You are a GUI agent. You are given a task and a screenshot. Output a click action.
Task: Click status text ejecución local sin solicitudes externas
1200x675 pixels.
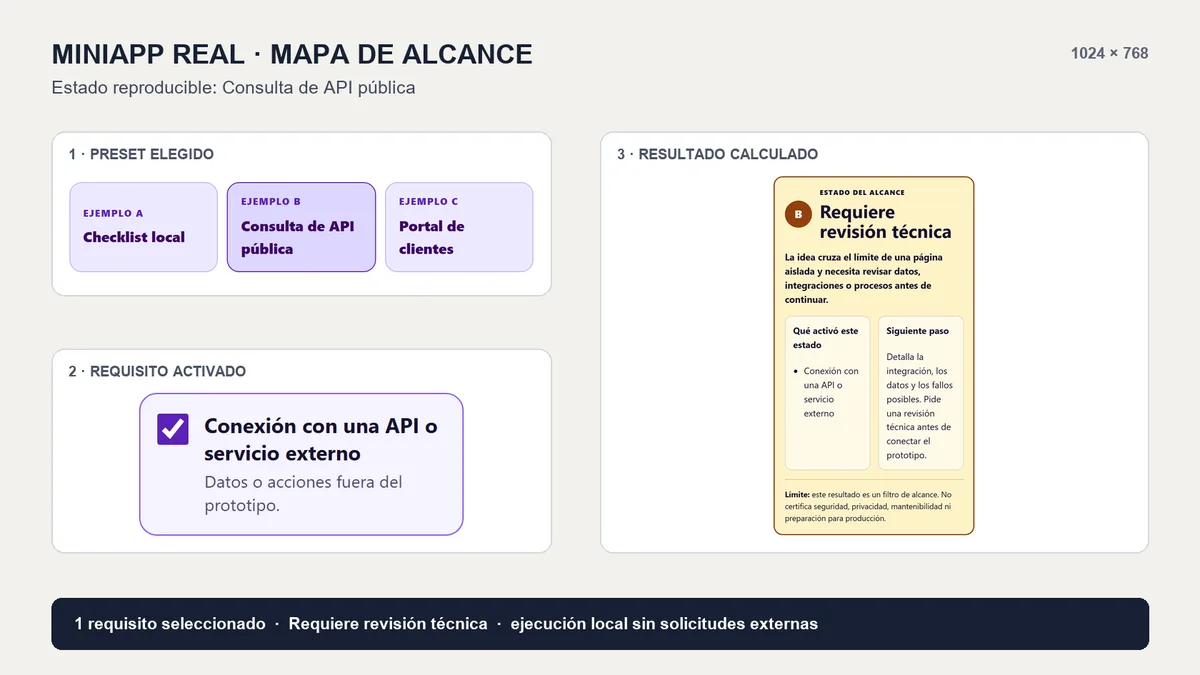tap(664, 624)
